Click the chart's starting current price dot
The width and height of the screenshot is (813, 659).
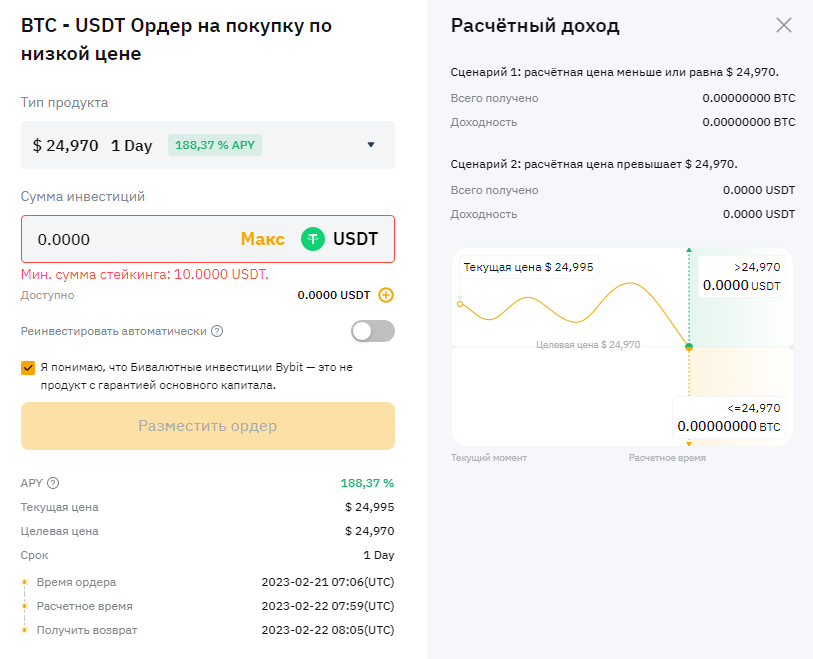click(x=459, y=303)
